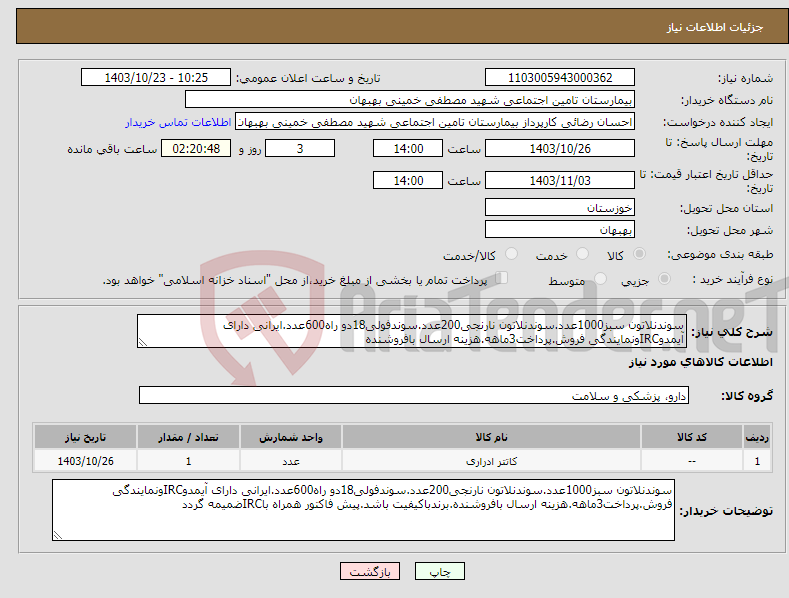Click the ایجاد کننده درخواست field
Screen dimensions: 789x598
tap(435, 122)
